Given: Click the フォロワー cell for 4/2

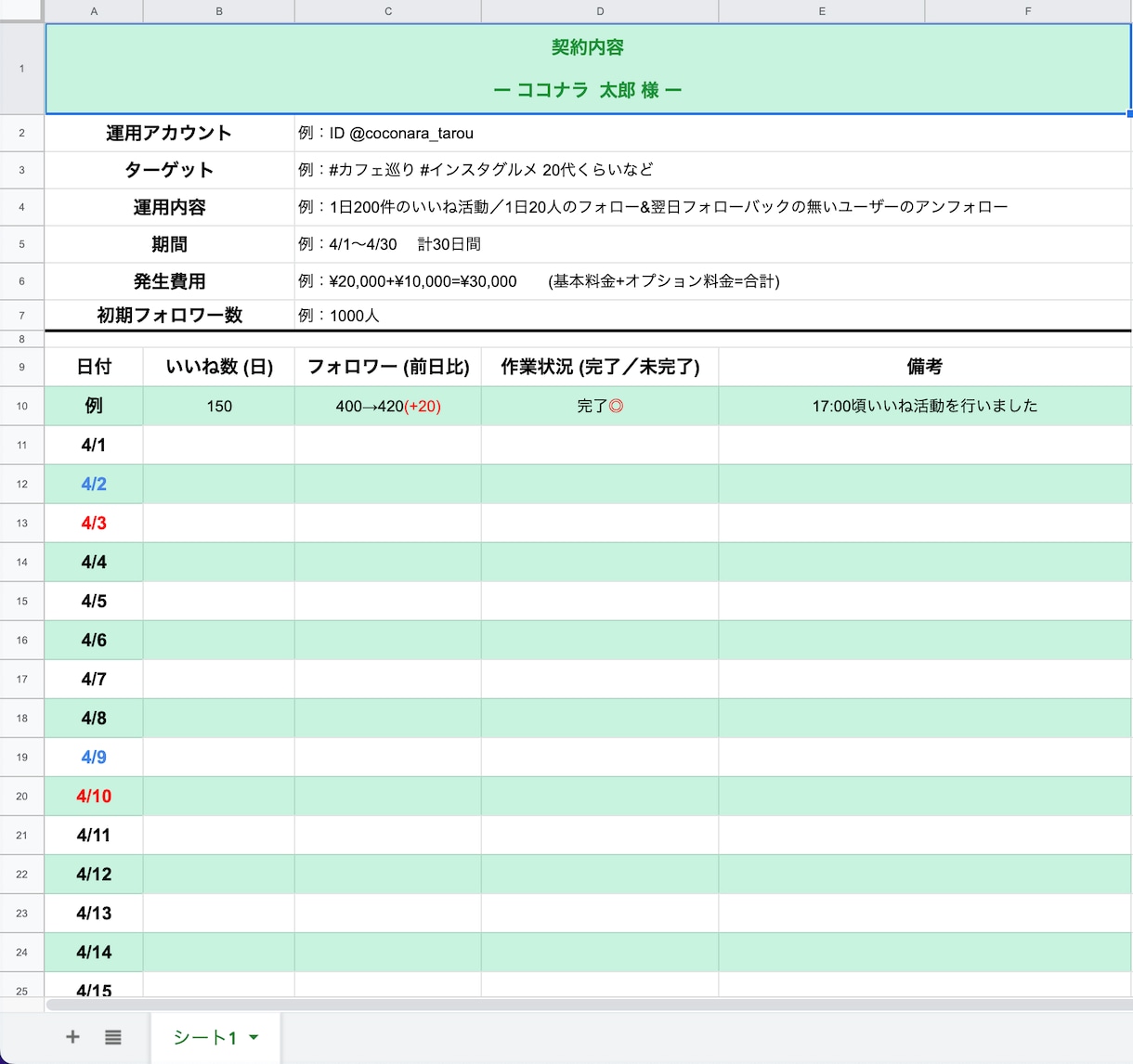Looking at the screenshot, I should point(388,484).
